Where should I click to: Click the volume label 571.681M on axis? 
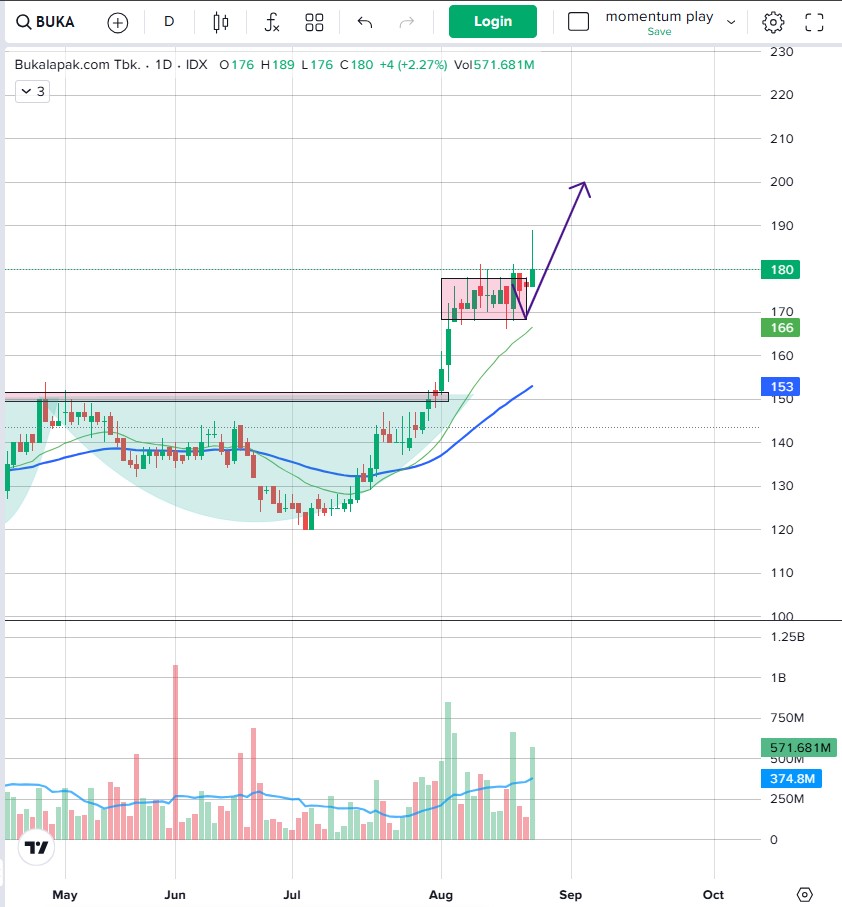tap(800, 747)
